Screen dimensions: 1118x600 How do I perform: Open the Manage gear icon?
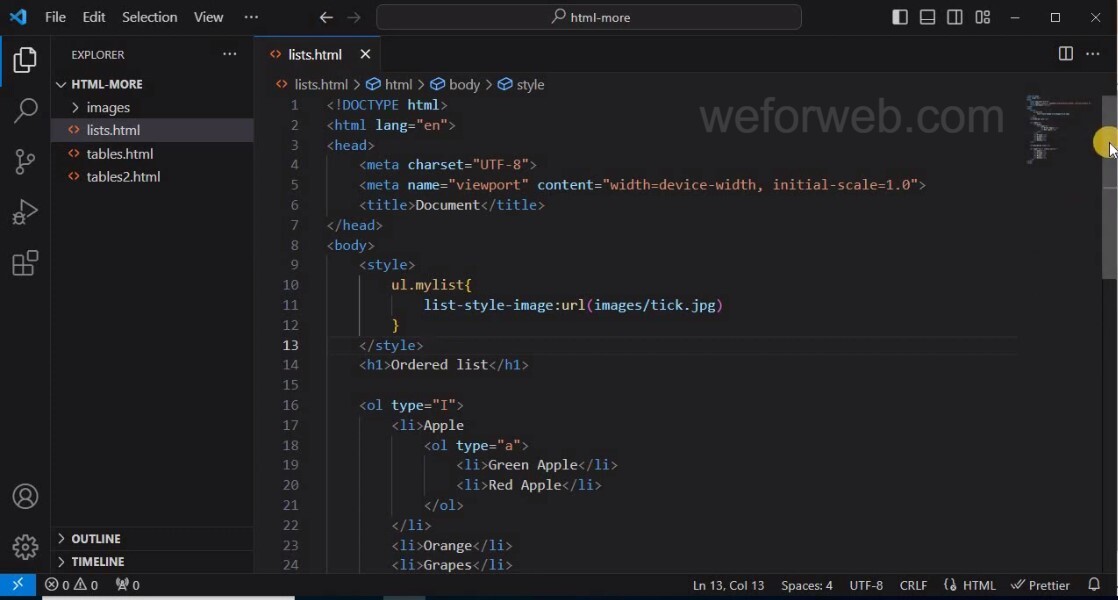click(25, 547)
